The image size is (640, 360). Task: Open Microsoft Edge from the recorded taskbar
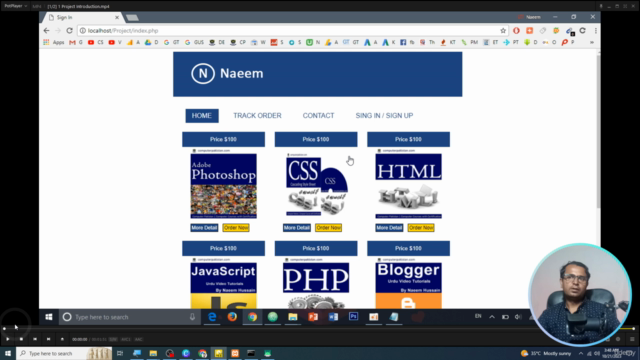pyautogui.click(x=212, y=317)
